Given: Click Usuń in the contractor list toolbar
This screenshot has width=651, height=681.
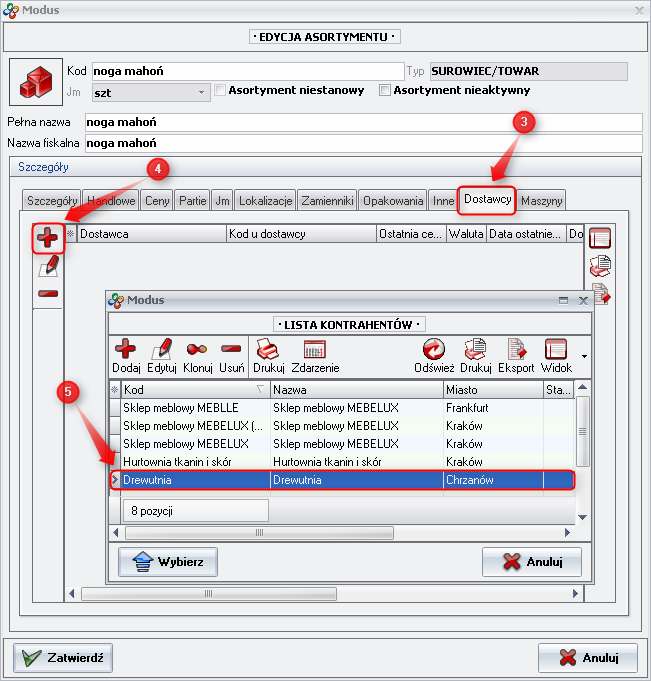Looking at the screenshot, I should click(231, 356).
